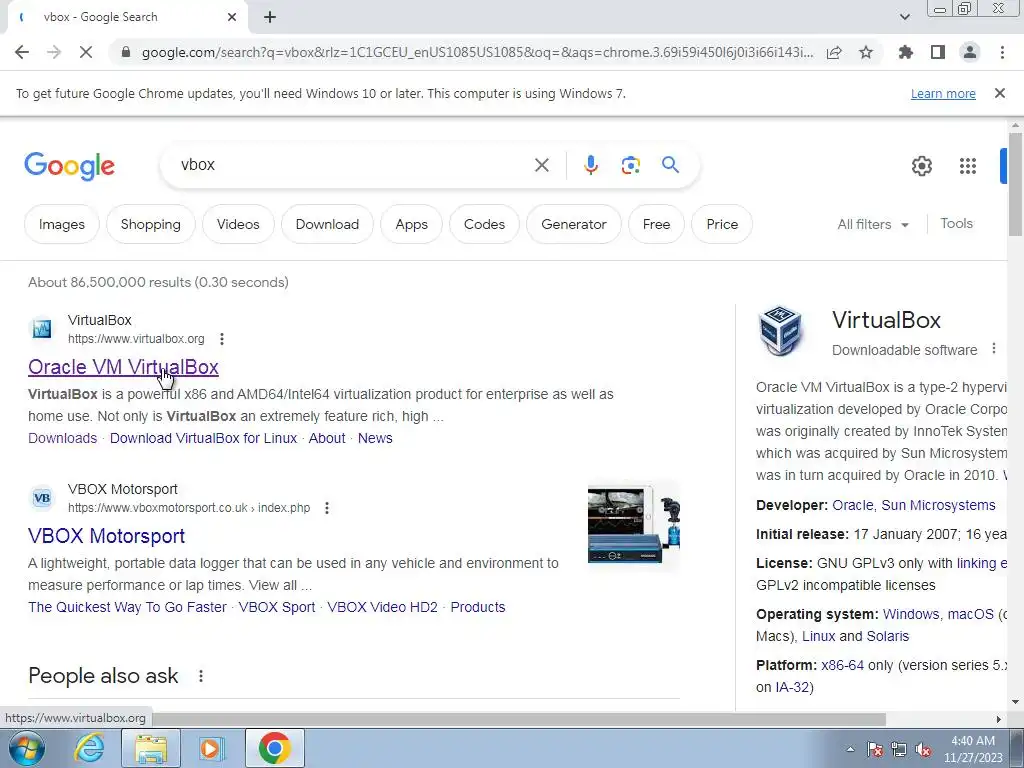Filter results by Images

61,224
